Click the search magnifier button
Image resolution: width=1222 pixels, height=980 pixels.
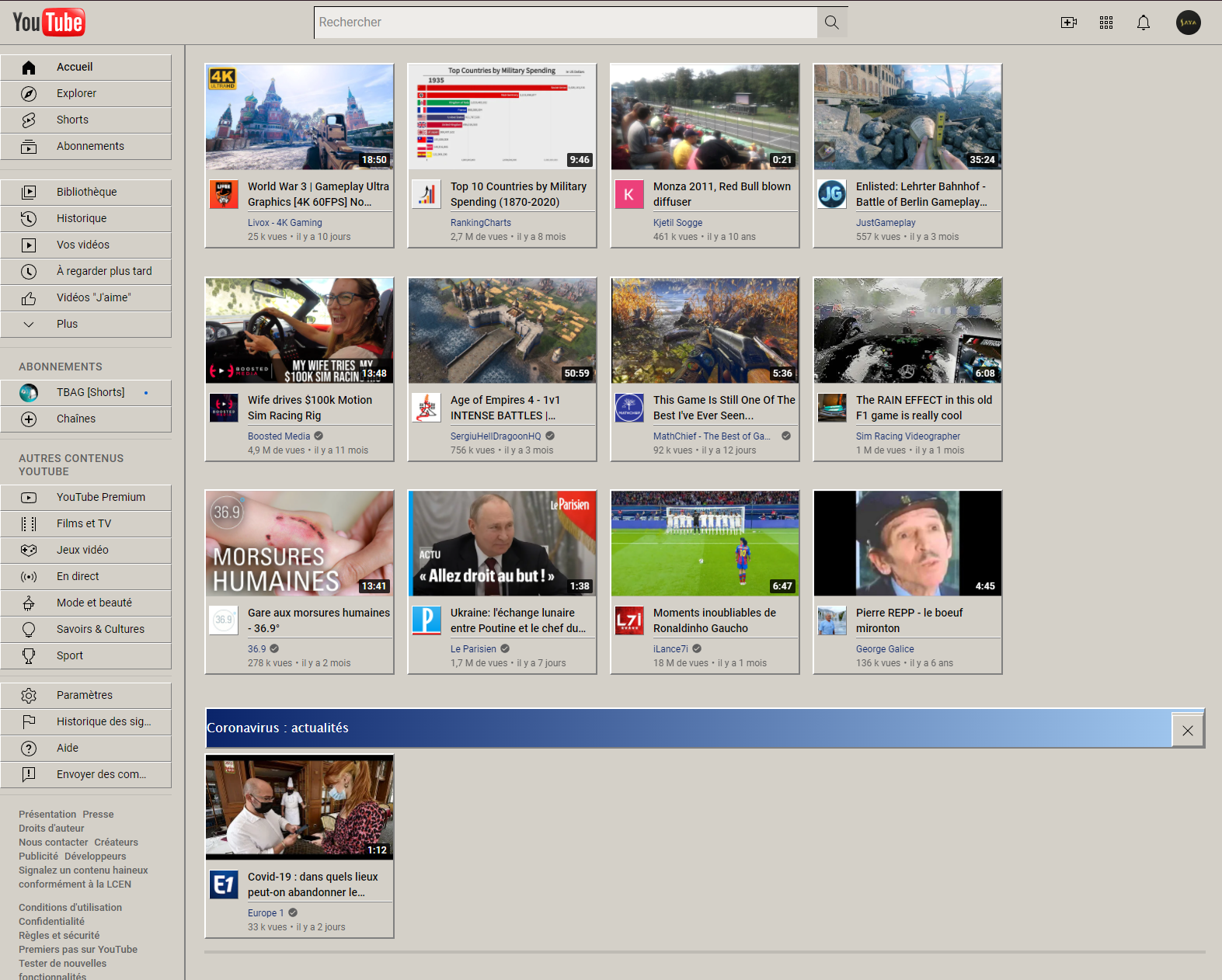[x=832, y=23]
